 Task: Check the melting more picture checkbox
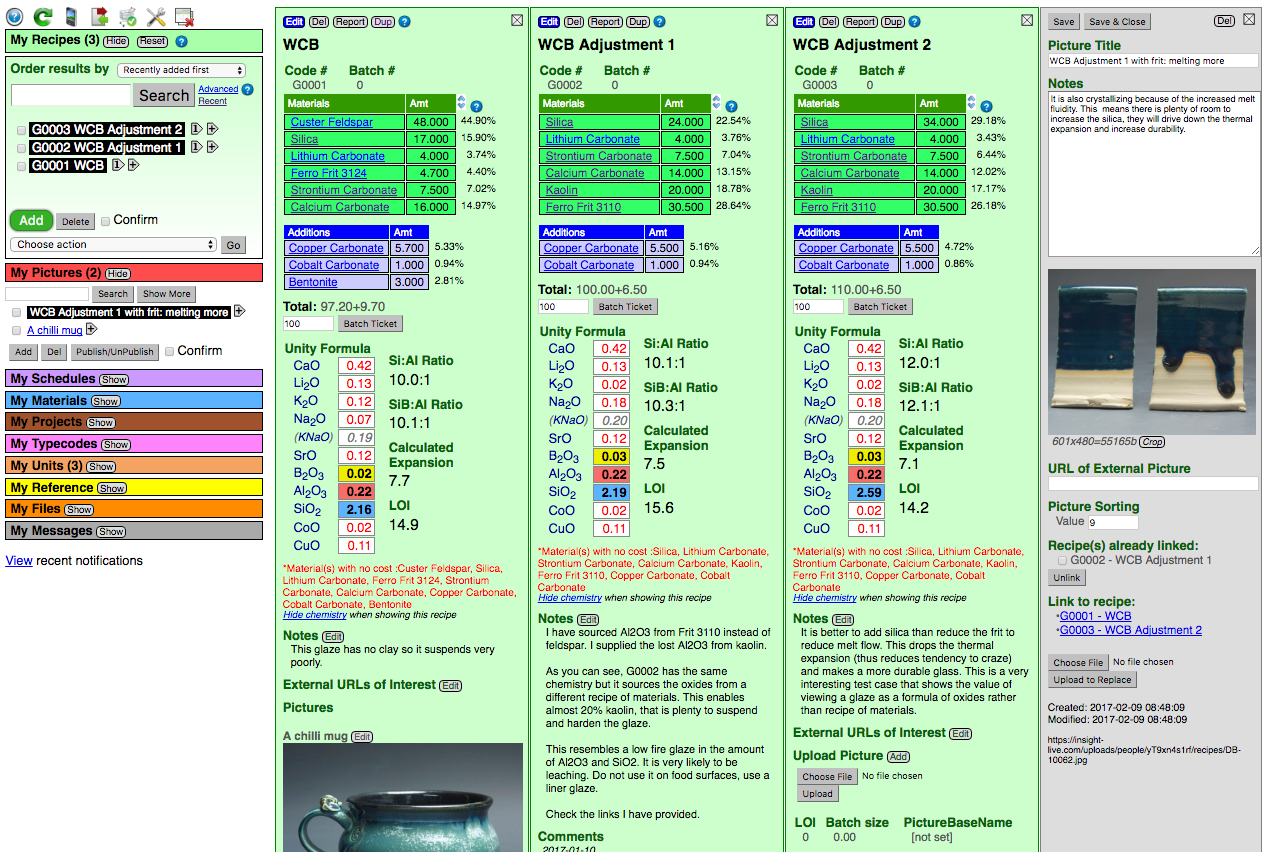tap(16, 313)
